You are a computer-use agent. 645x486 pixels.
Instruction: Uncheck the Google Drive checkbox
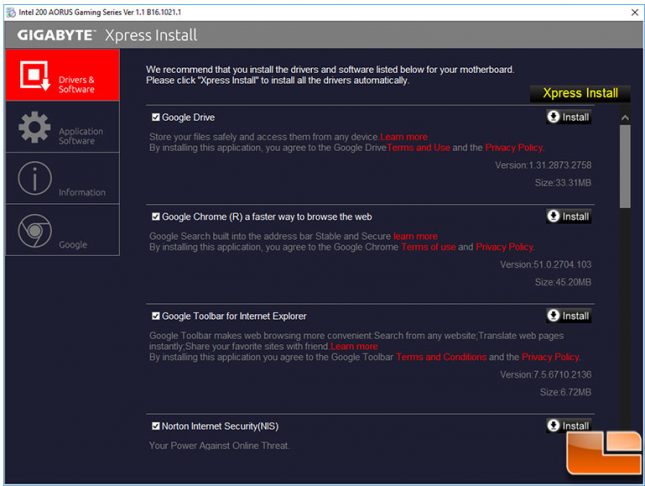coord(155,117)
